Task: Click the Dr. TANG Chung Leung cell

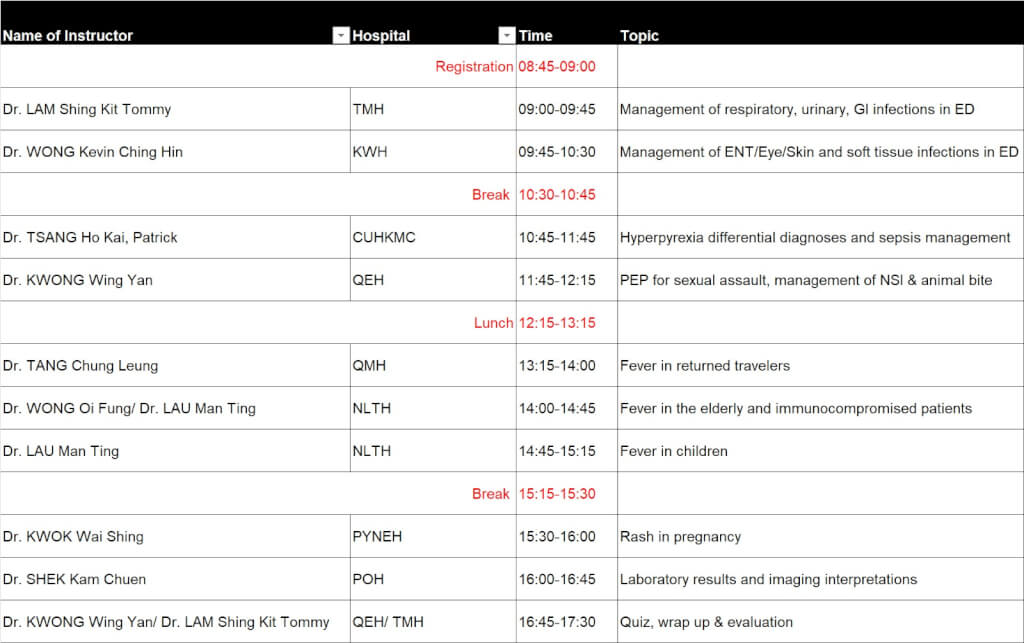Action: pyautogui.click(x=80, y=366)
